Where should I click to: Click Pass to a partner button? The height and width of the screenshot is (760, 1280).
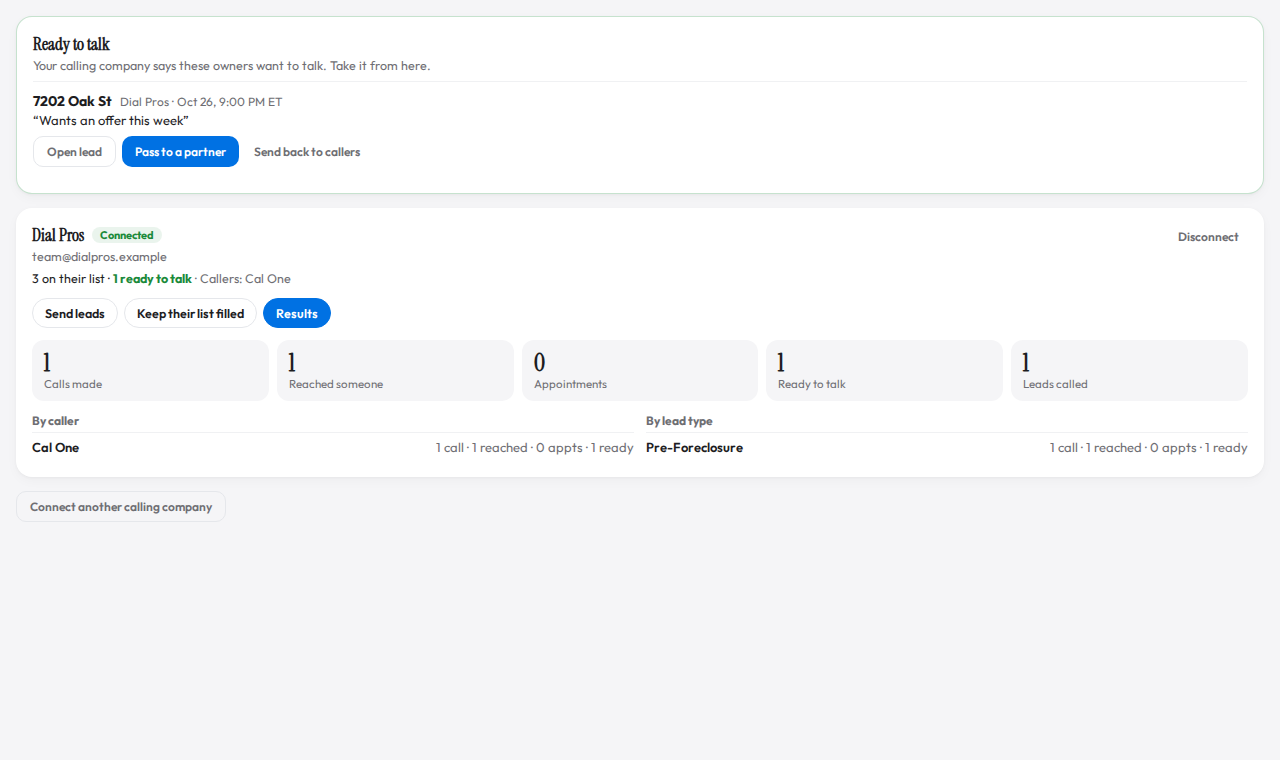point(180,152)
